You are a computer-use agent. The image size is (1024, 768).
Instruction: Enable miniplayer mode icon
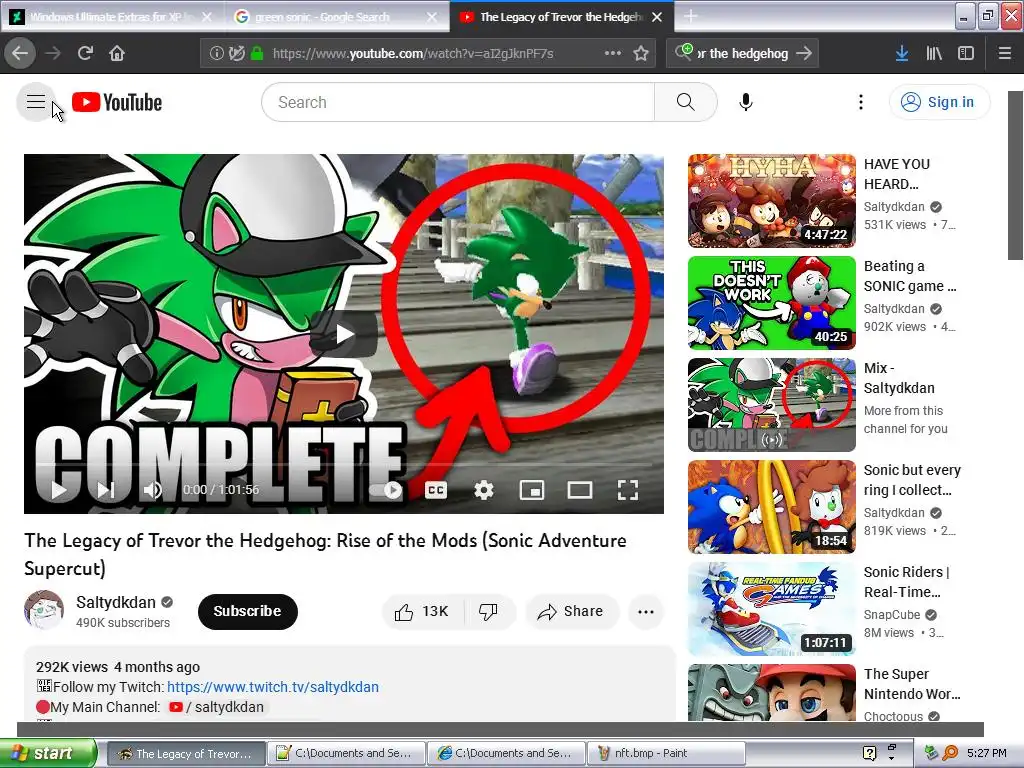[x=532, y=490]
